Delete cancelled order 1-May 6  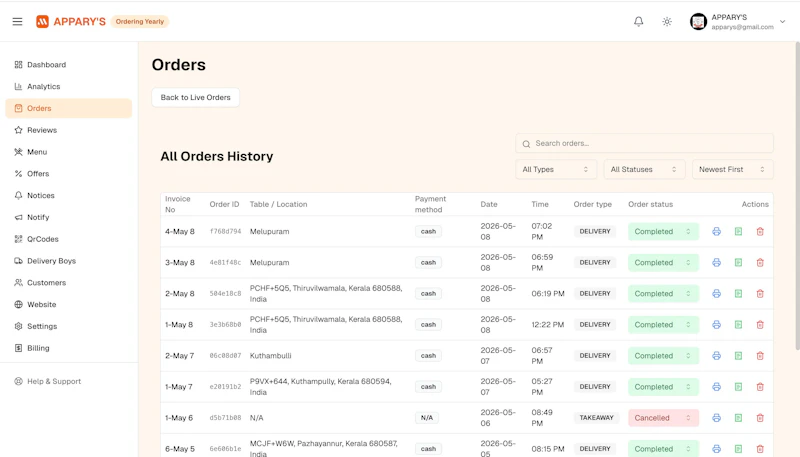(x=760, y=418)
